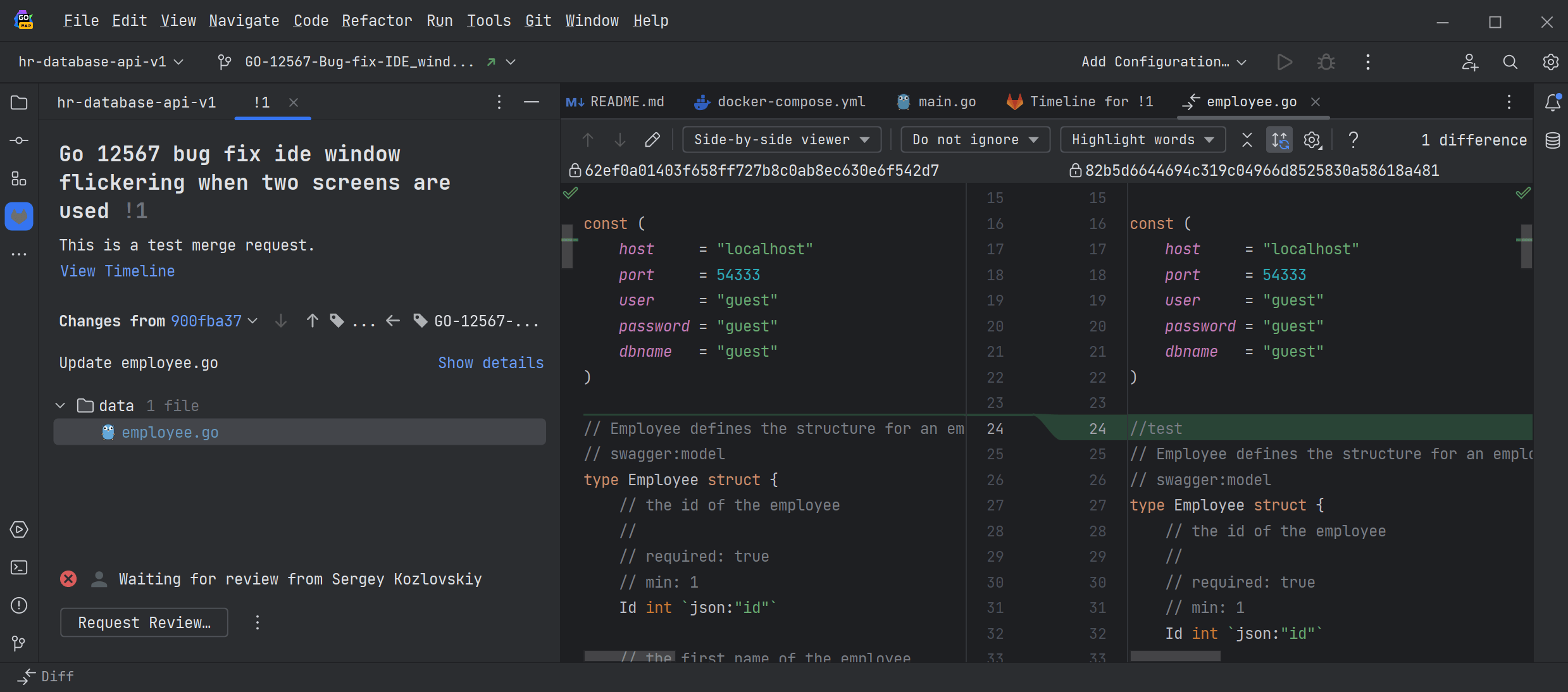Image resolution: width=1568 pixels, height=692 pixels.
Task: Open the GitLab Merge Requests tool window
Action: (x=19, y=216)
